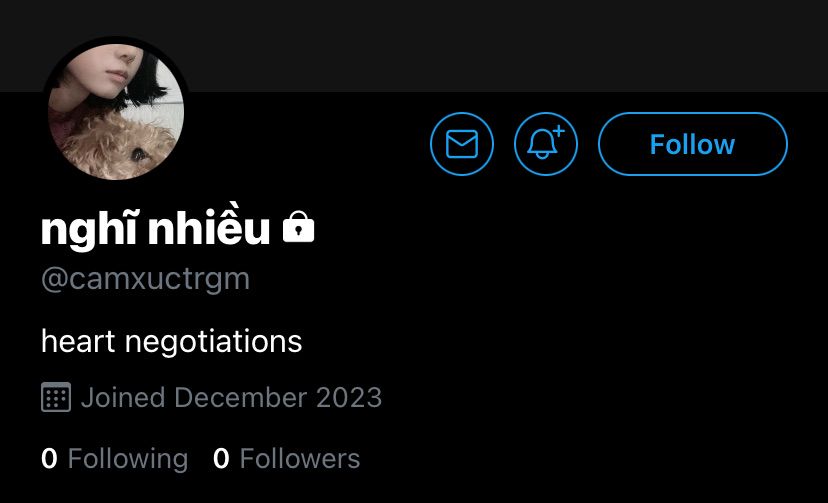Click the word Follow inside the button
828x503 pixels.
tap(692, 144)
